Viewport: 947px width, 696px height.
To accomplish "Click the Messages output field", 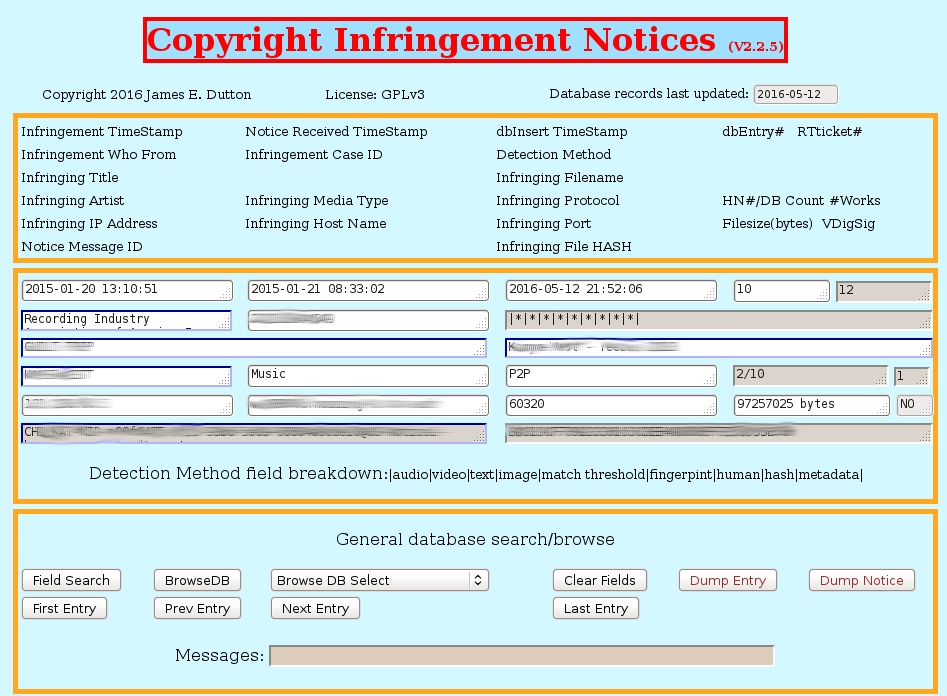I will pos(521,656).
